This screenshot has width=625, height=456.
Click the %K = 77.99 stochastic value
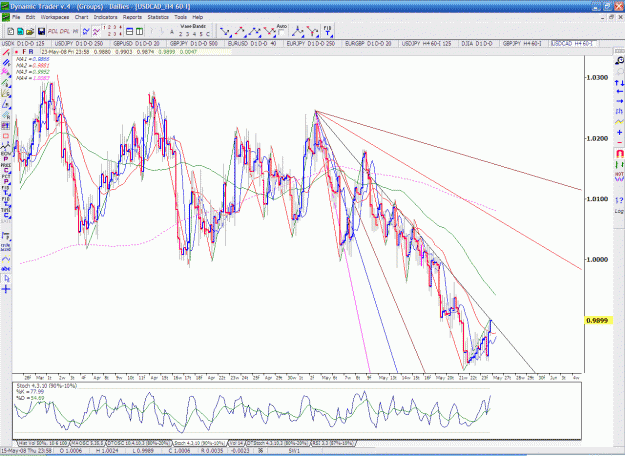pyautogui.click(x=30, y=392)
